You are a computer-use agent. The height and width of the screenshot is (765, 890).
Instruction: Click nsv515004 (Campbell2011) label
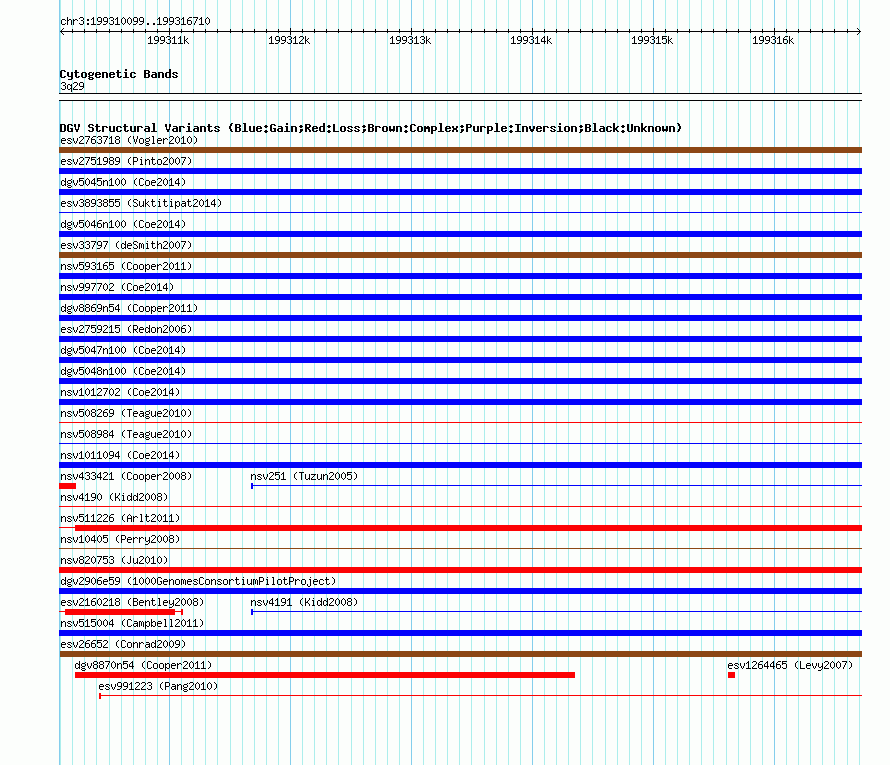pyautogui.click(x=132, y=623)
